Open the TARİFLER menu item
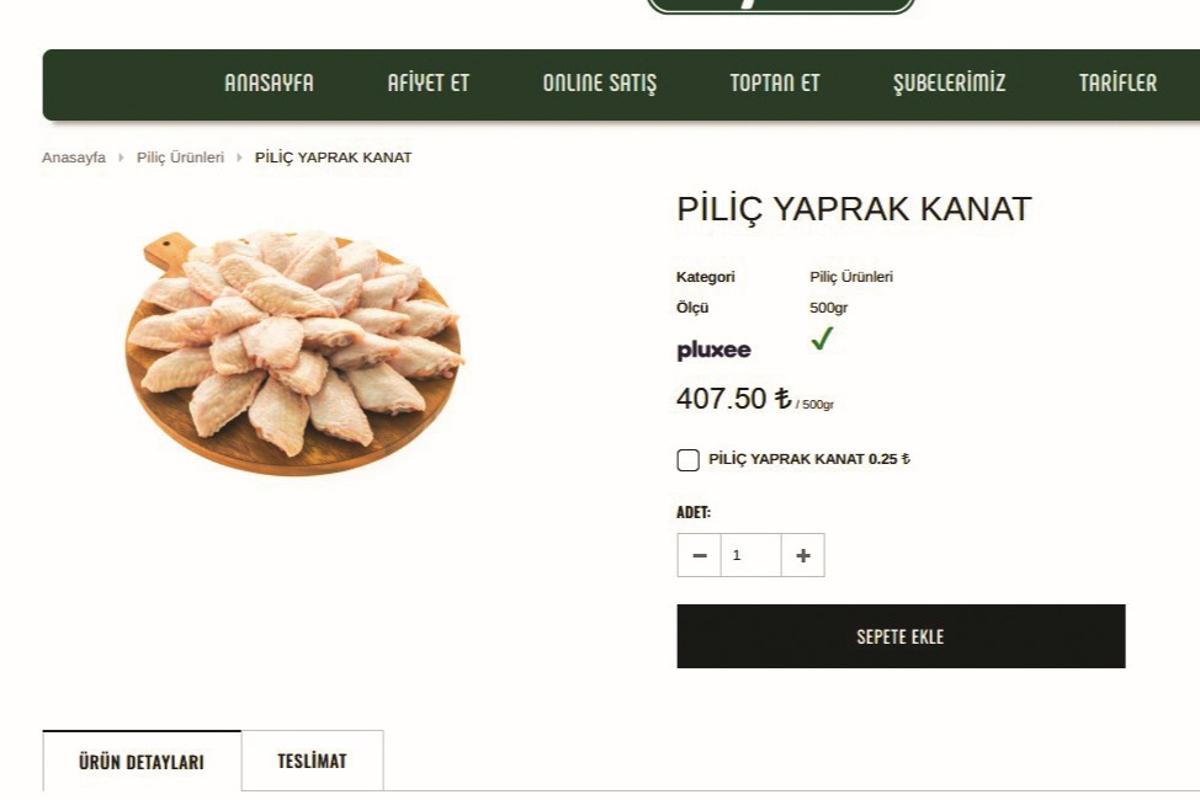This screenshot has width=1200, height=800. pyautogui.click(x=1118, y=83)
